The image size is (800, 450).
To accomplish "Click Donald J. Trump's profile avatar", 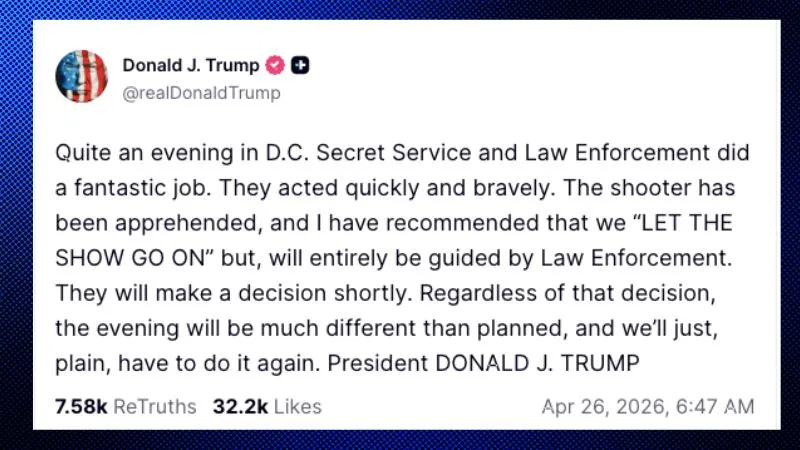I will click(83, 77).
